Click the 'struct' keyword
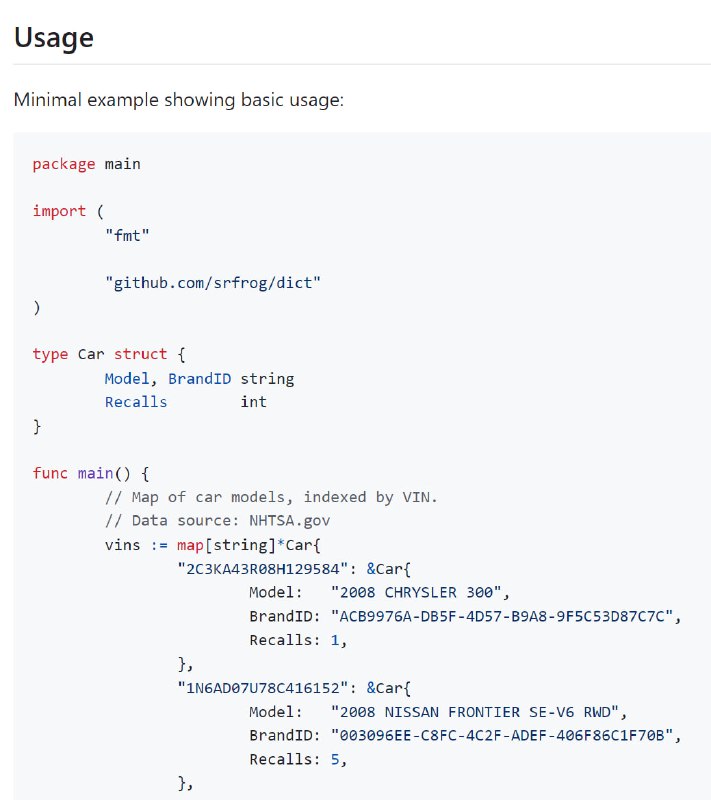This screenshot has height=800, width=711. click(x=140, y=354)
